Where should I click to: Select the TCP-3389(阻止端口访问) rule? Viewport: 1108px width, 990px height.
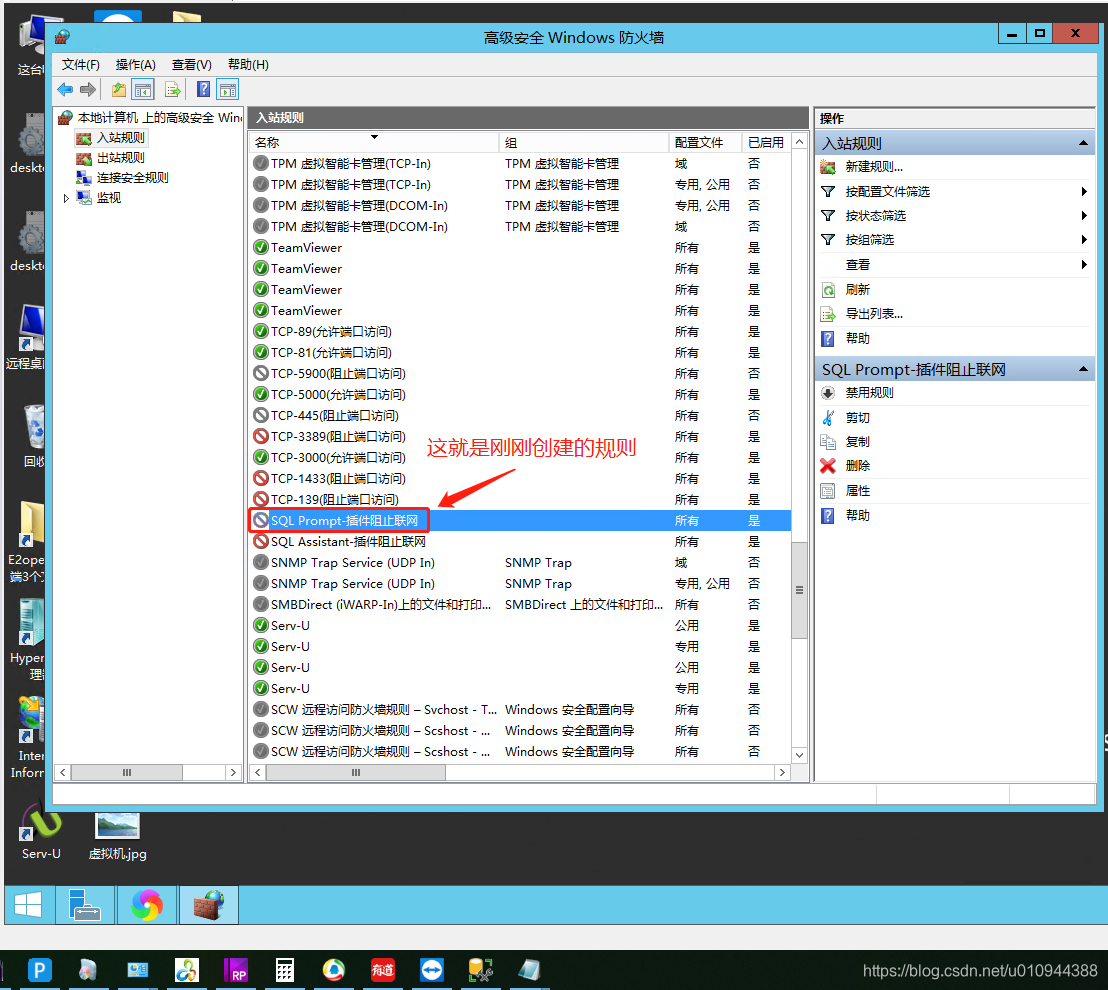pos(521,437)
